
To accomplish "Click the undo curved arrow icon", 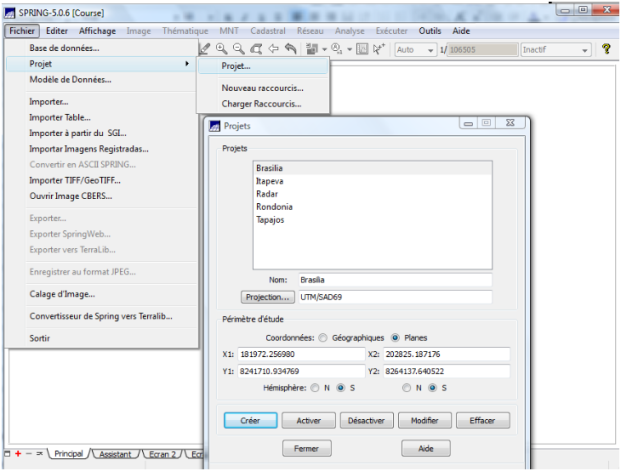I will (290, 48).
